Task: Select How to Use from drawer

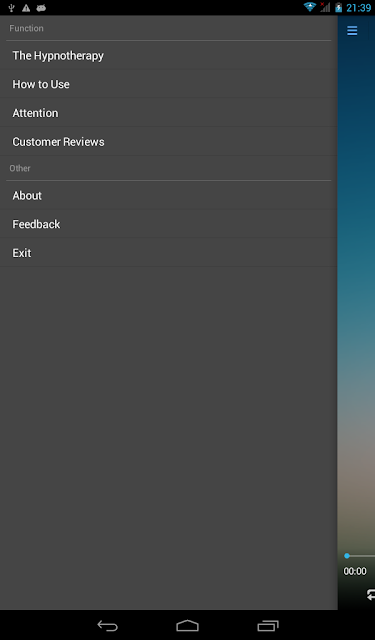Action: [x=169, y=84]
